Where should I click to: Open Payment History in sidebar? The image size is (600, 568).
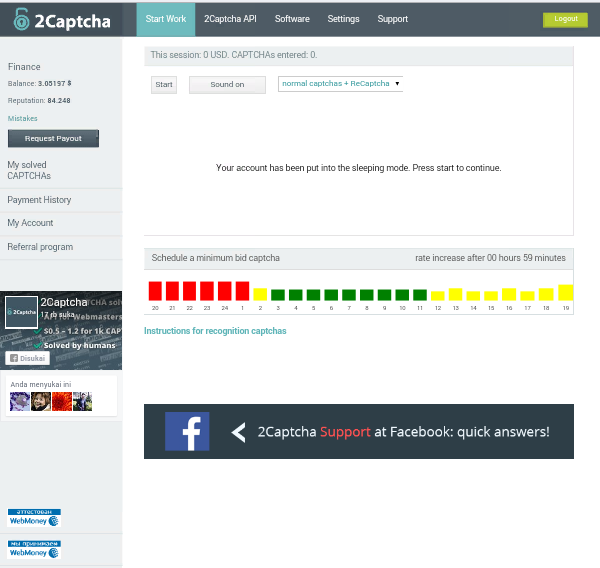pos(39,200)
